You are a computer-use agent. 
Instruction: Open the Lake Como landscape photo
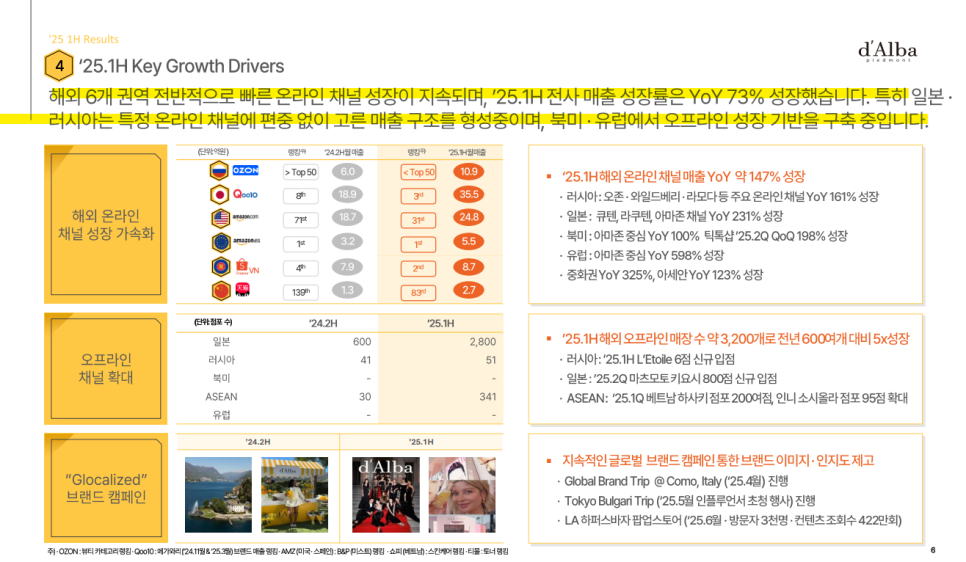point(218,495)
